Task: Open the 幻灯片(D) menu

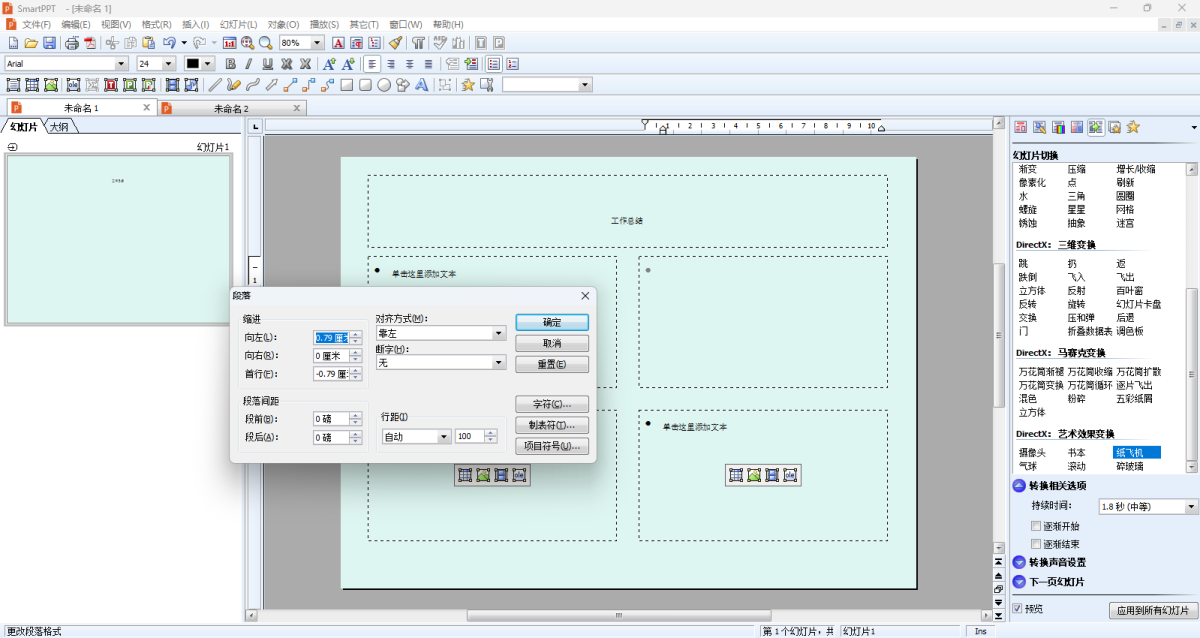Action: (x=237, y=24)
